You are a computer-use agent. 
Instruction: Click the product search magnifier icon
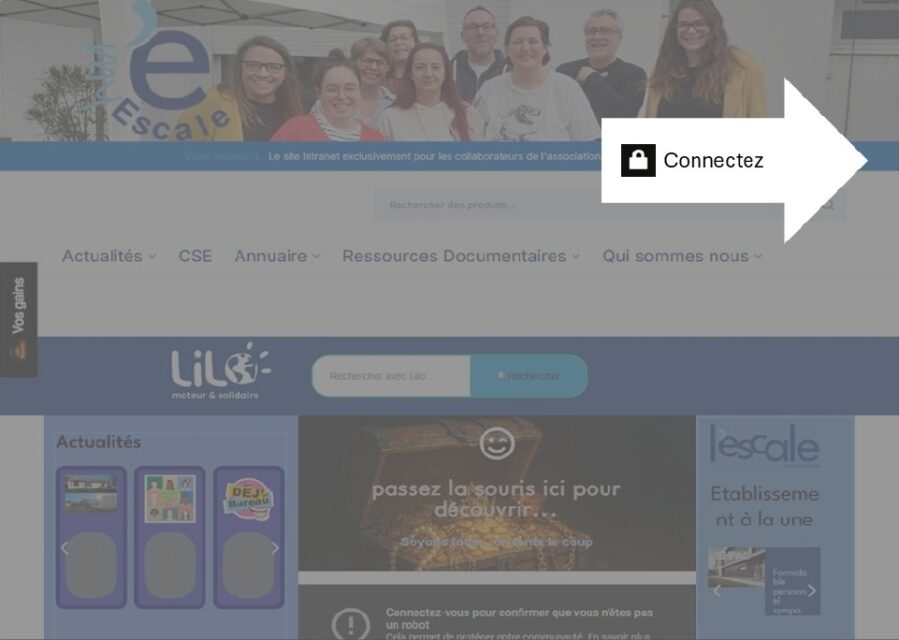point(828,205)
